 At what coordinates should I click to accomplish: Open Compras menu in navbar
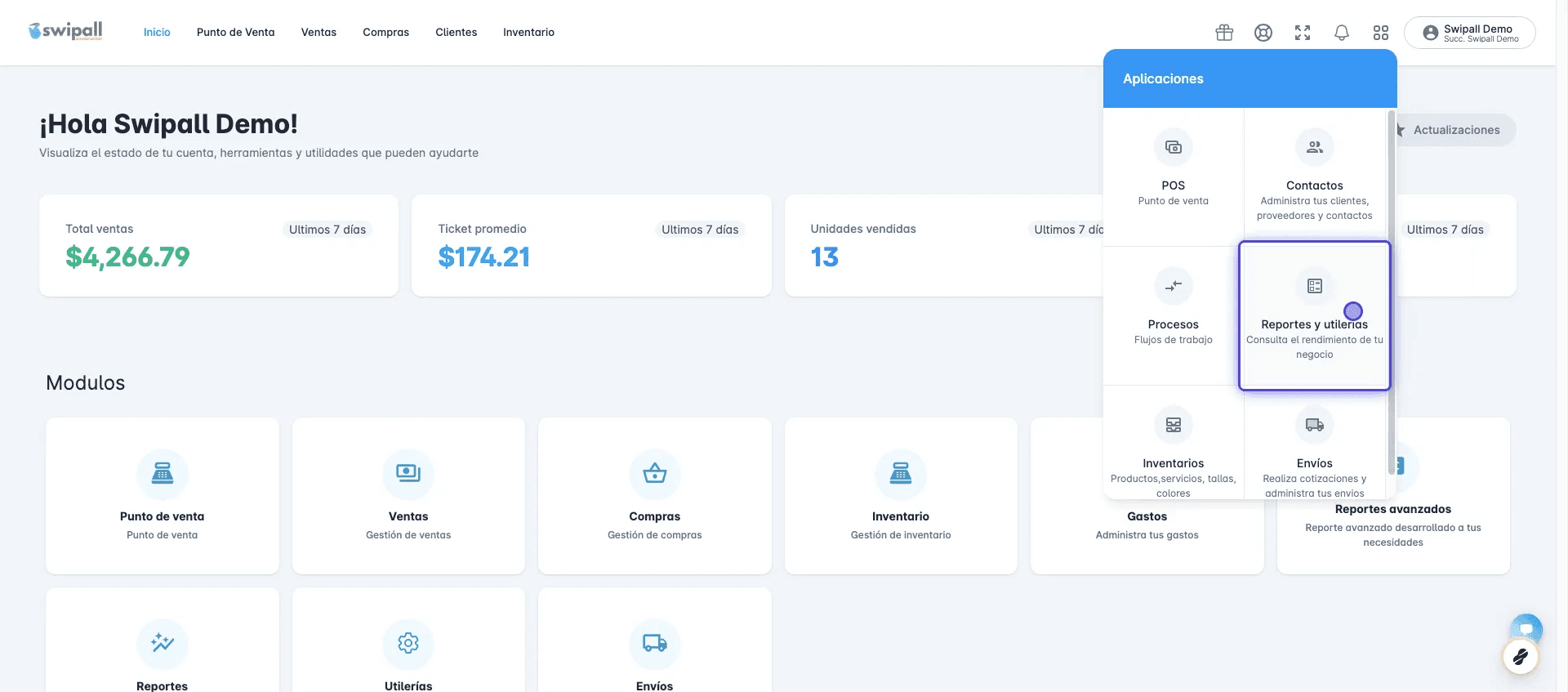[x=386, y=33]
